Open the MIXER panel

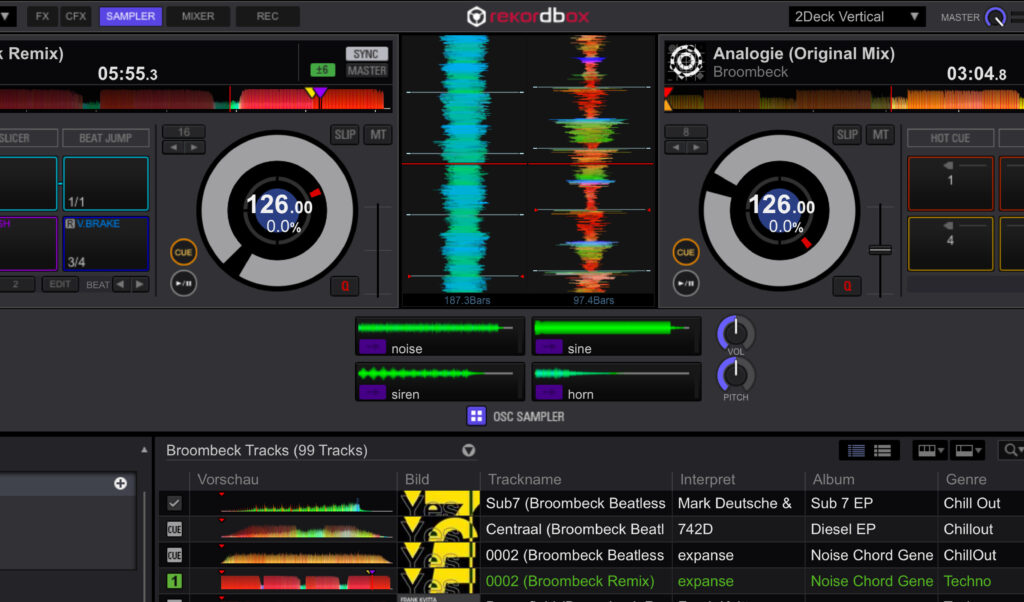pos(198,16)
